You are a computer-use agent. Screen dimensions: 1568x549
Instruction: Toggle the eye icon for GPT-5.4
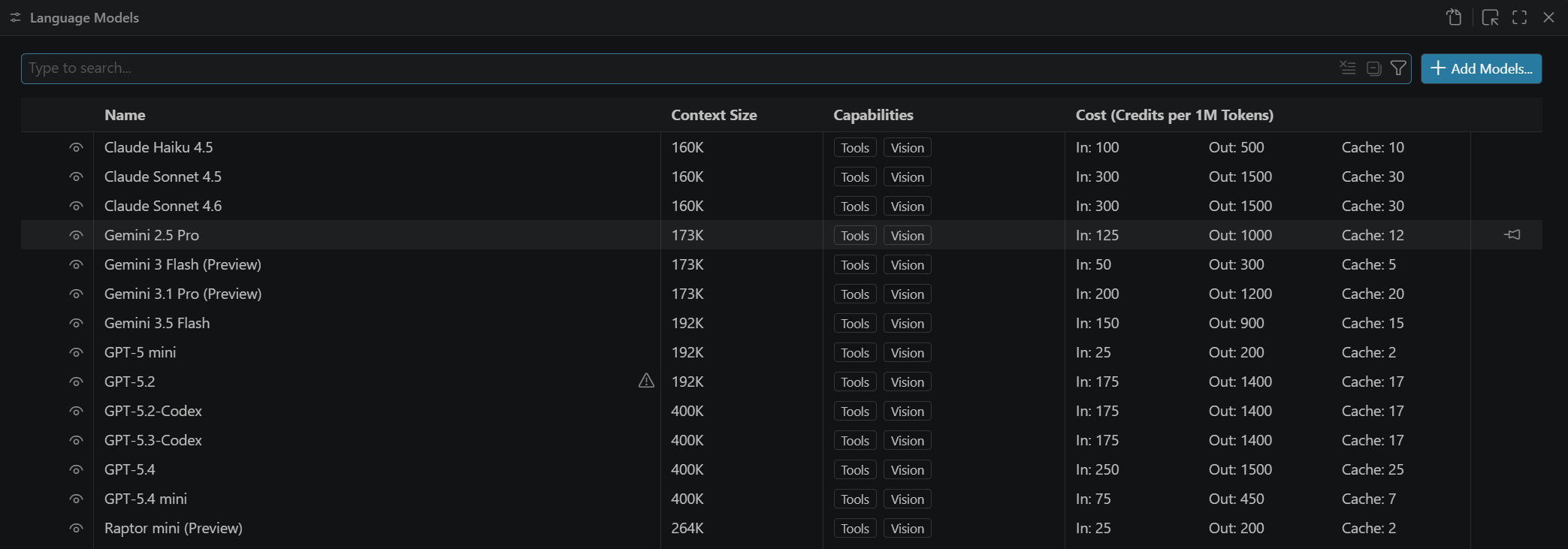tap(76, 469)
